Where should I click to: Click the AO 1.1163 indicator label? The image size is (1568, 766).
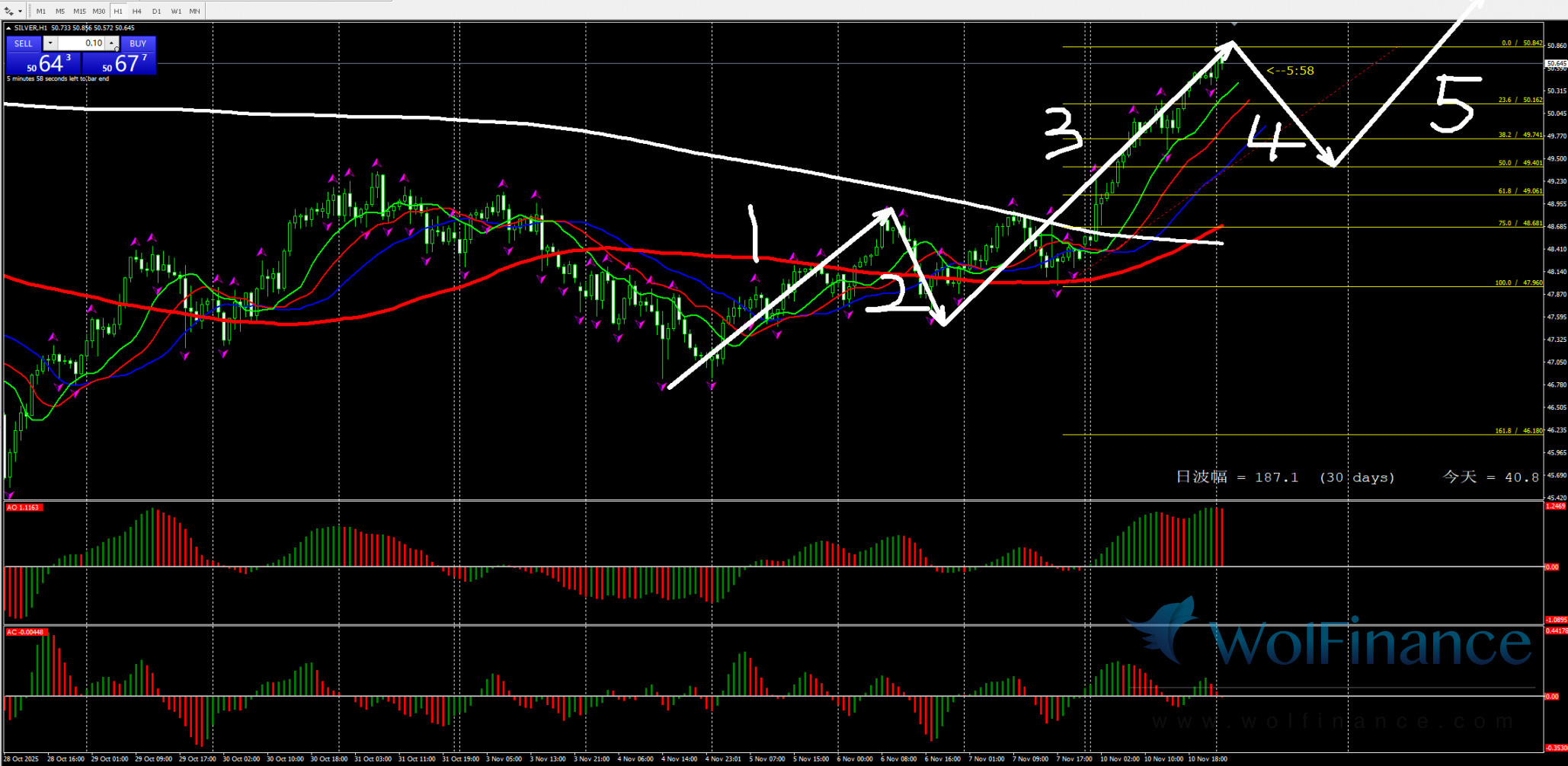[x=24, y=508]
